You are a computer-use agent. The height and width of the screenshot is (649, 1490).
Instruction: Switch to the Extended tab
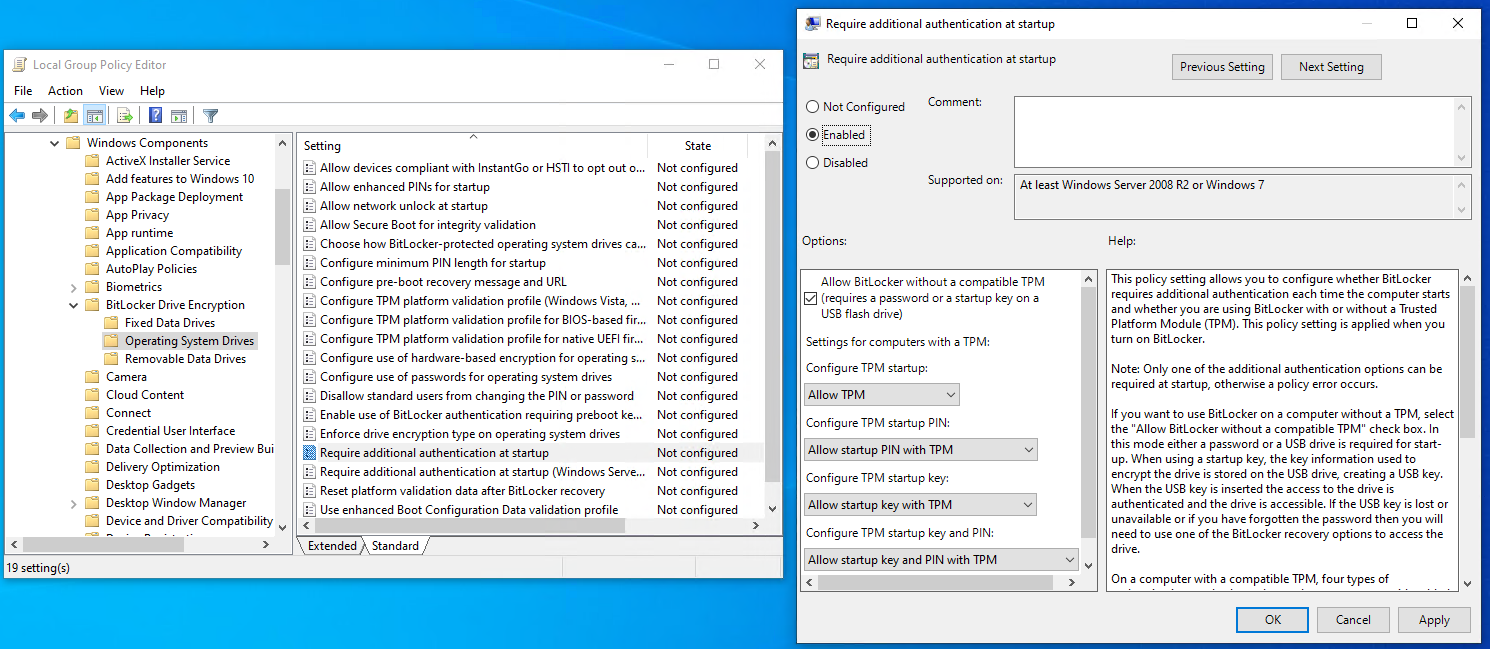coord(332,546)
